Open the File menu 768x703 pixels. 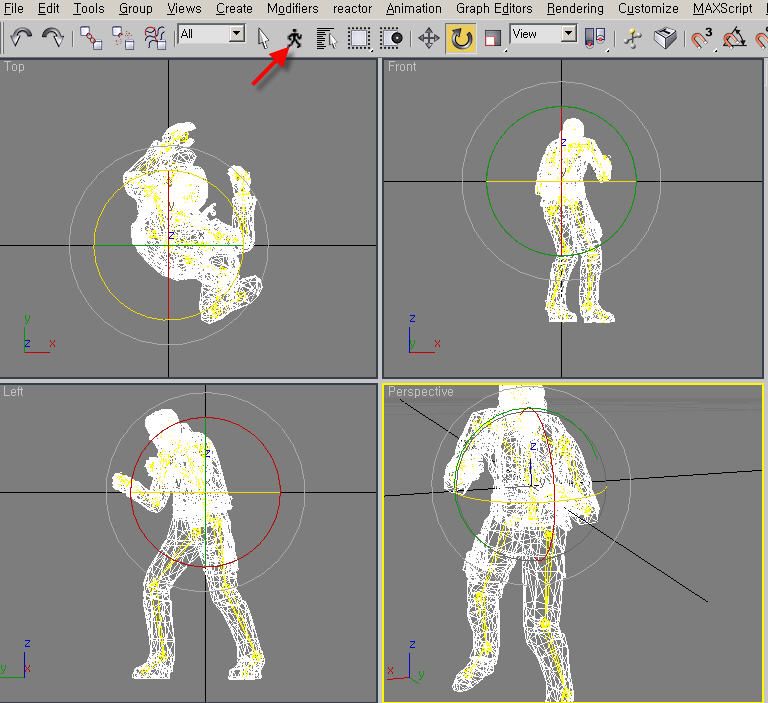click(x=12, y=8)
